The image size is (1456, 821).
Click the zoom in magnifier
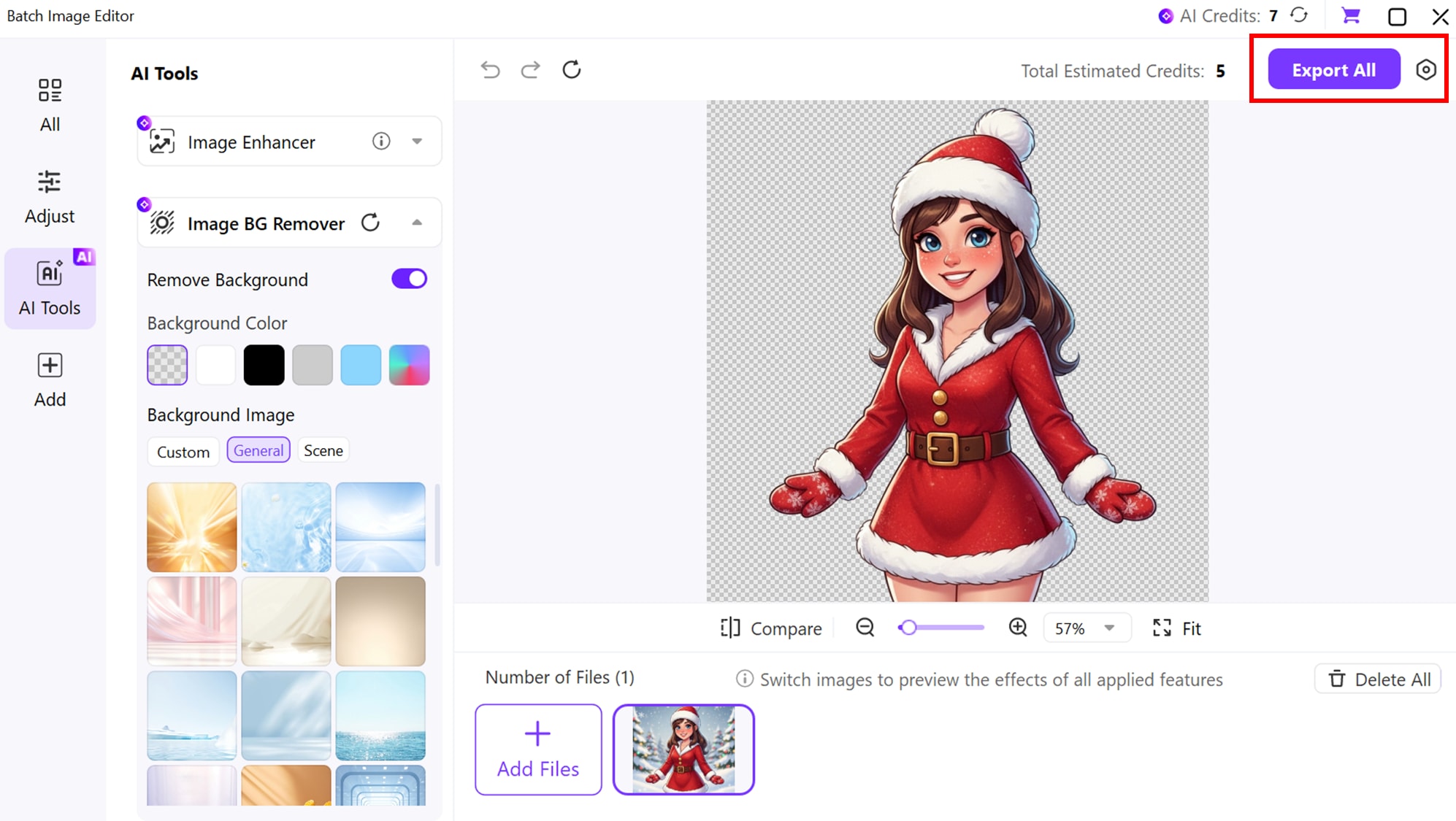[1018, 628]
